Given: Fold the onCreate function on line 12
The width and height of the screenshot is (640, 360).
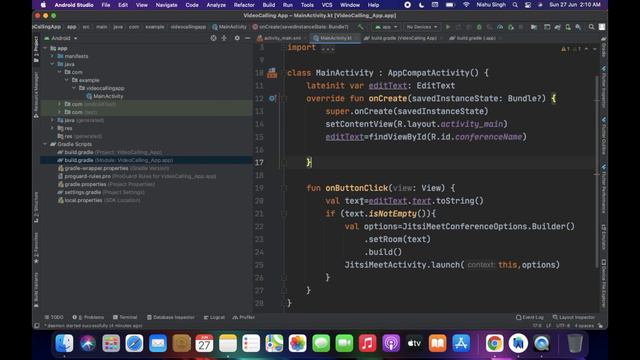Looking at the screenshot, I should pos(284,98).
